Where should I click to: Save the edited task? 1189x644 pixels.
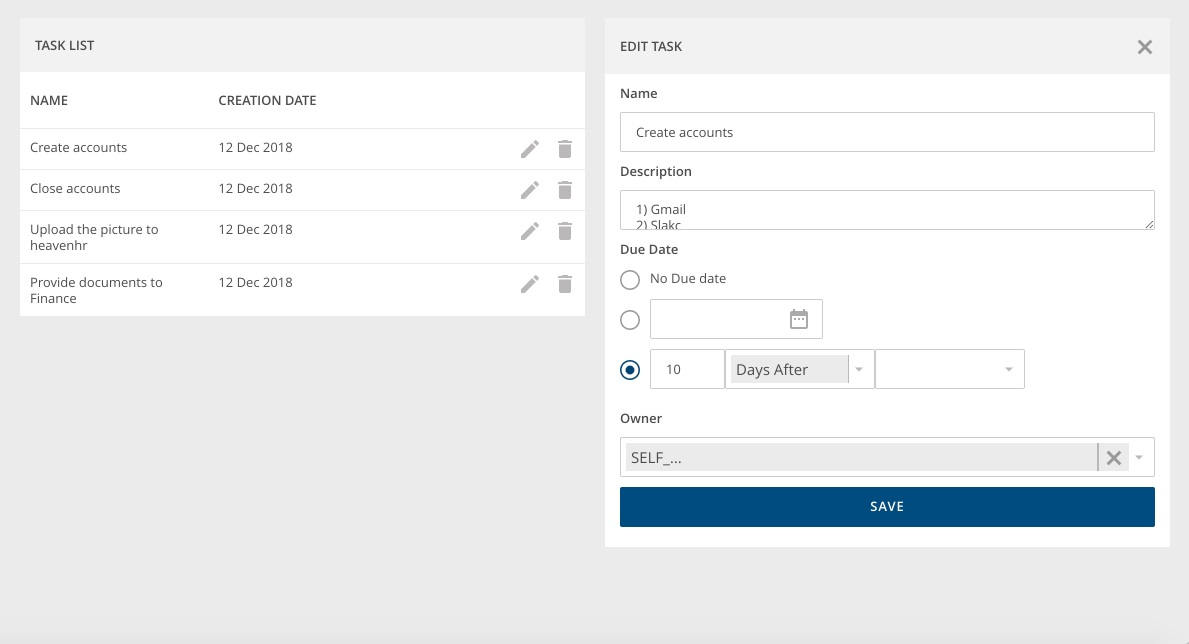point(886,506)
